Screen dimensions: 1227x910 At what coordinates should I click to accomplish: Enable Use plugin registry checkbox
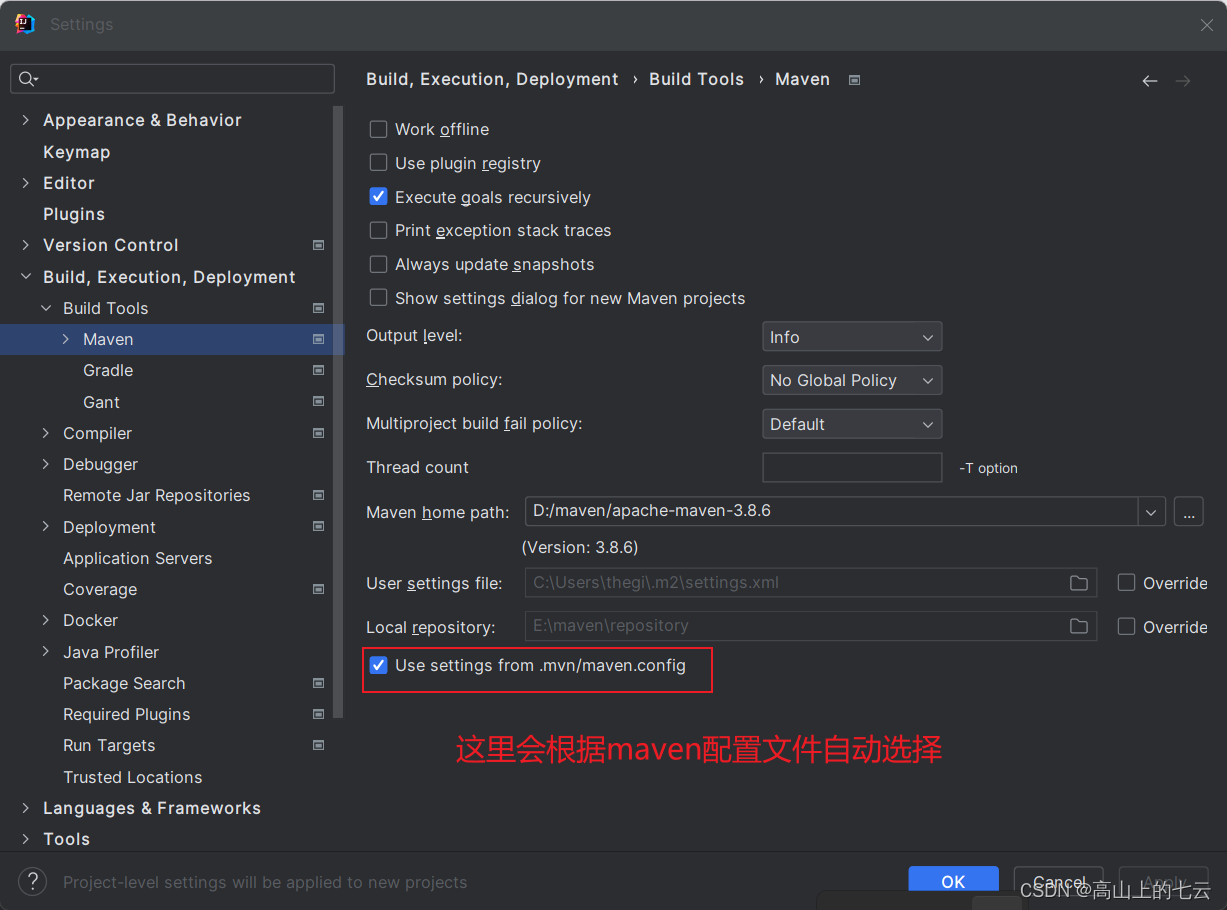click(x=378, y=162)
